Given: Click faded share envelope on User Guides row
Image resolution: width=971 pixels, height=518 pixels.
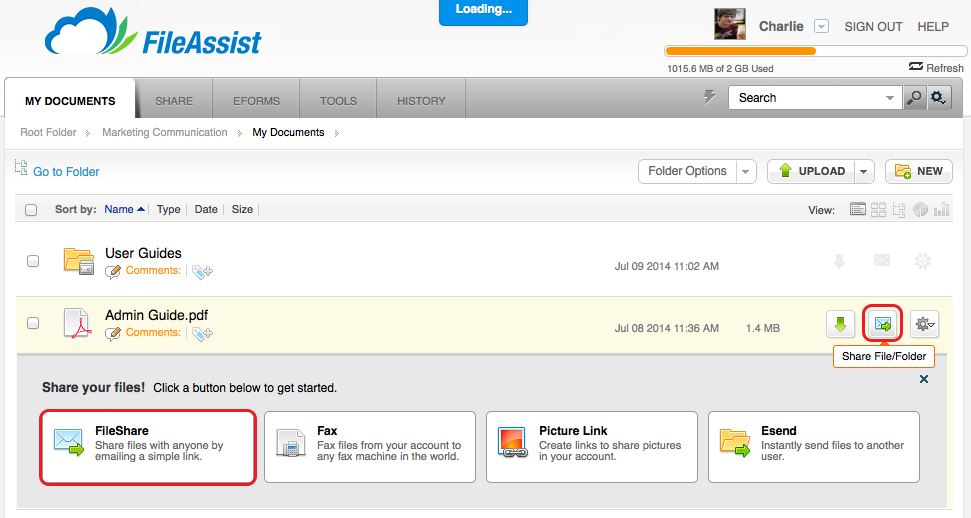Looking at the screenshot, I should click(882, 260).
